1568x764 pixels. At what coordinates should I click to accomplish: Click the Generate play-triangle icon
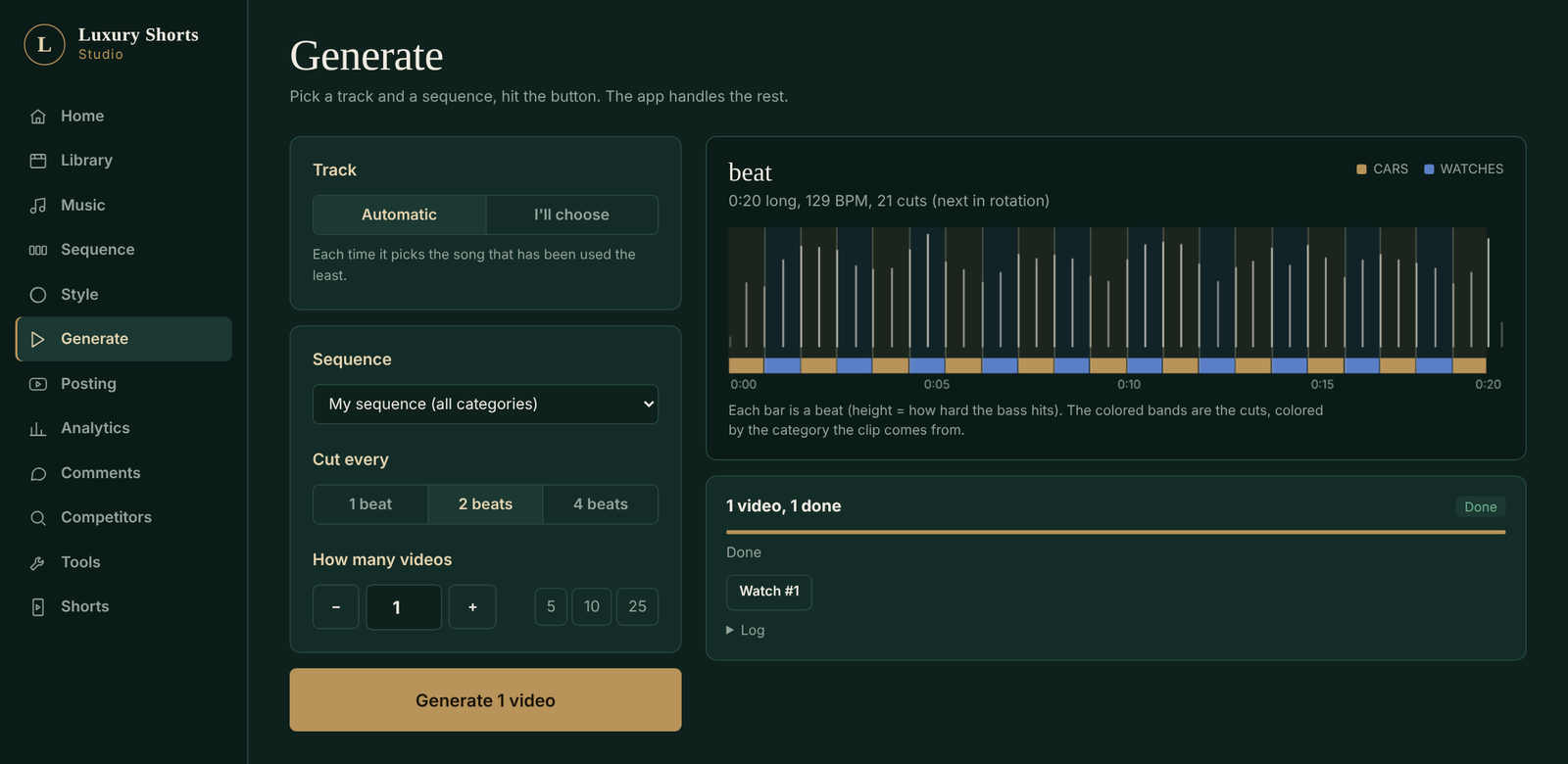click(x=38, y=339)
